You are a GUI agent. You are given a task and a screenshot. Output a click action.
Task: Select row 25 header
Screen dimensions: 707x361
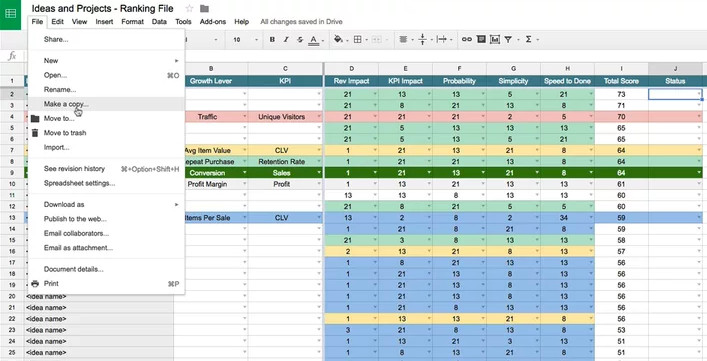coord(12,352)
